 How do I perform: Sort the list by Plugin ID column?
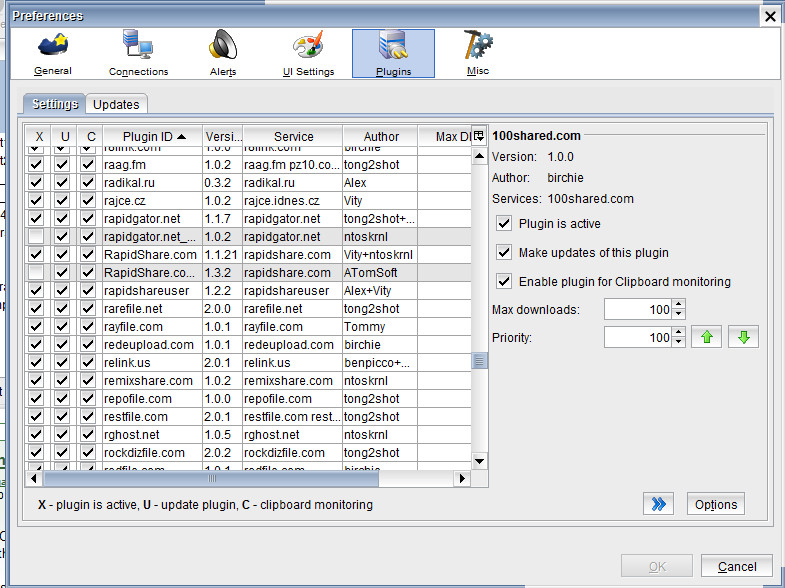pyautogui.click(x=148, y=137)
